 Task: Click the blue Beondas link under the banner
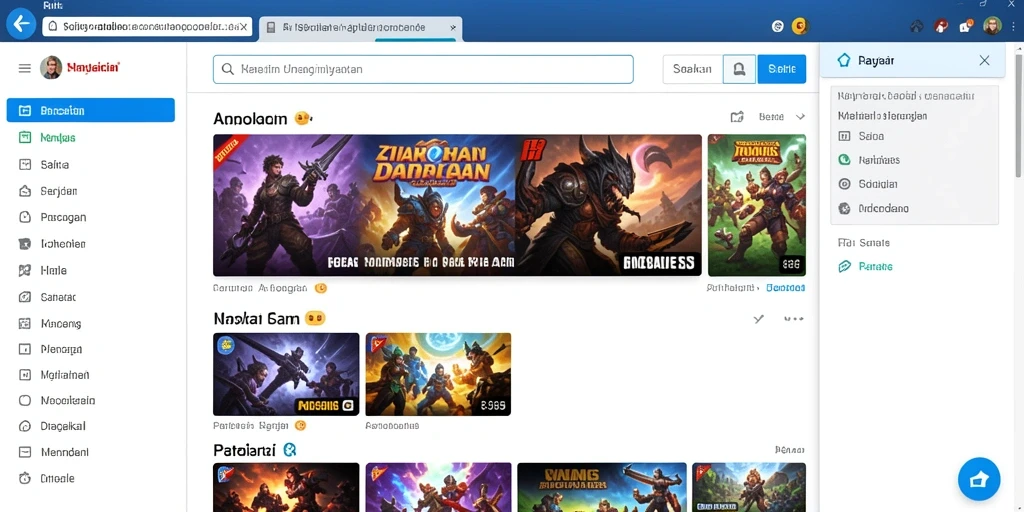tap(786, 287)
